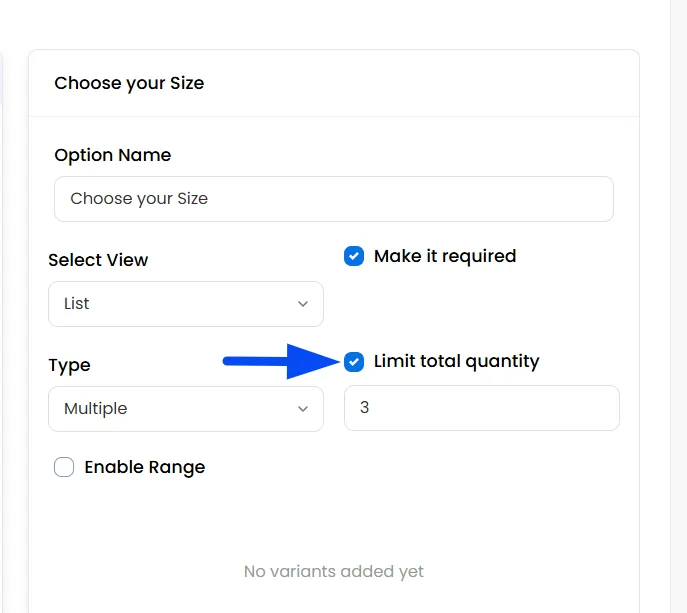687x613 pixels.
Task: Click the "Select View" field label
Action: [x=98, y=260]
